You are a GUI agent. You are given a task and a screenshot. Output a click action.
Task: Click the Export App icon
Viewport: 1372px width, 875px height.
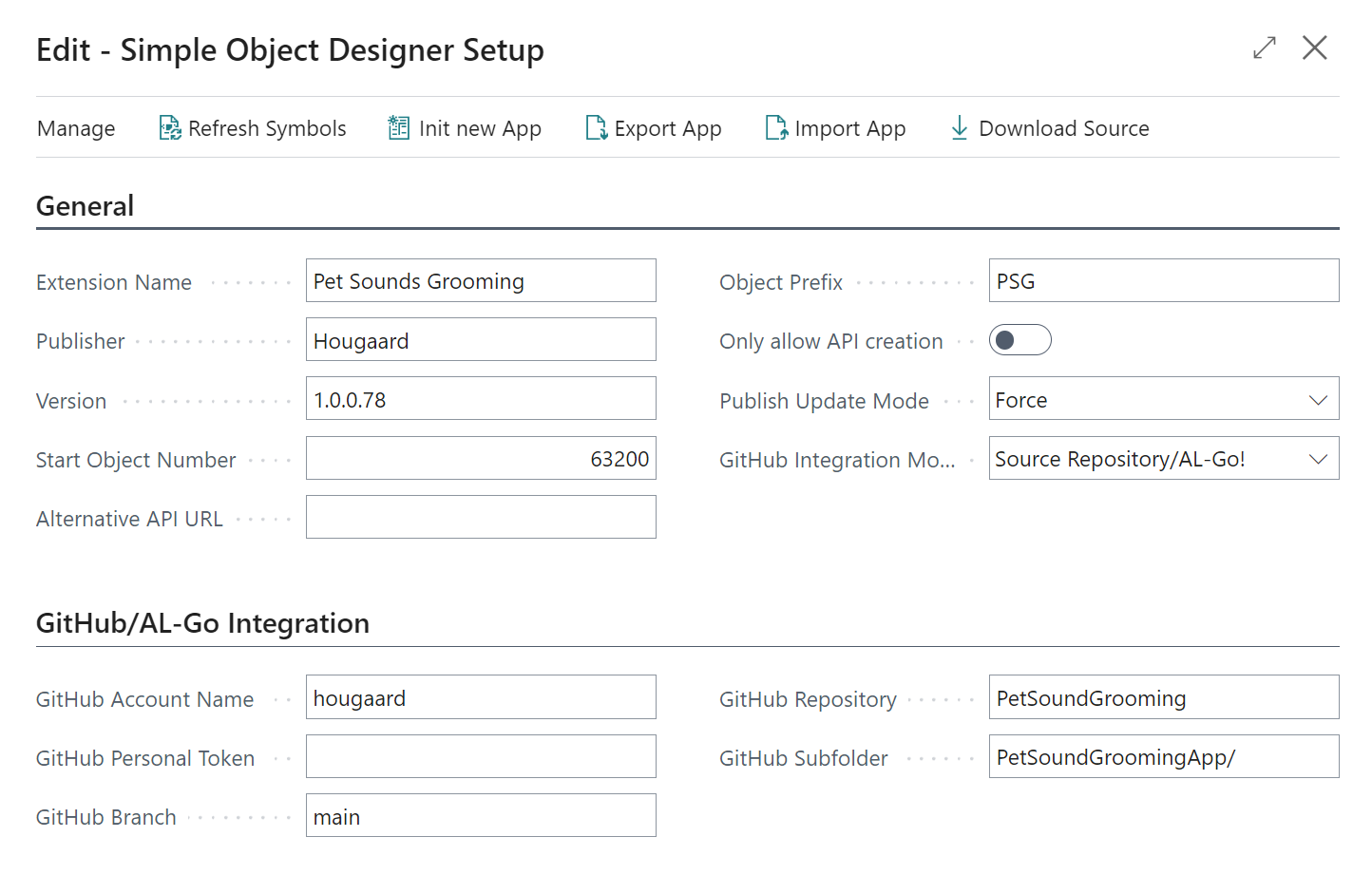coord(596,126)
